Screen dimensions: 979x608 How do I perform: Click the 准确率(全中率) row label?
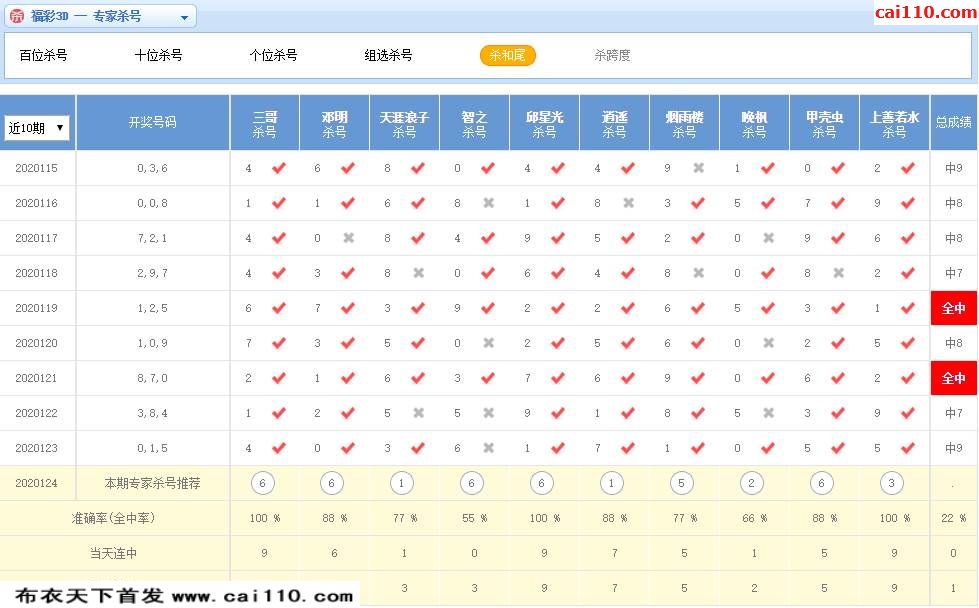[x=114, y=518]
